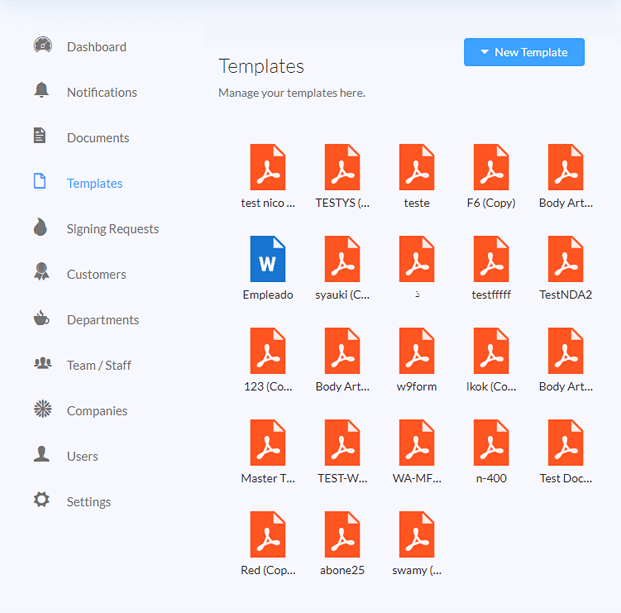Click the Companies snowflake icon
621x613 pixels.
coord(43,409)
